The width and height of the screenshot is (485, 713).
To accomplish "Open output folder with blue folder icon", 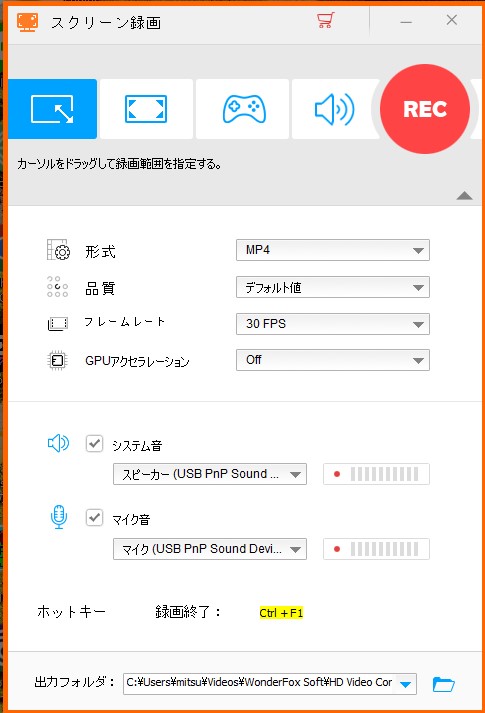I will (x=443, y=684).
